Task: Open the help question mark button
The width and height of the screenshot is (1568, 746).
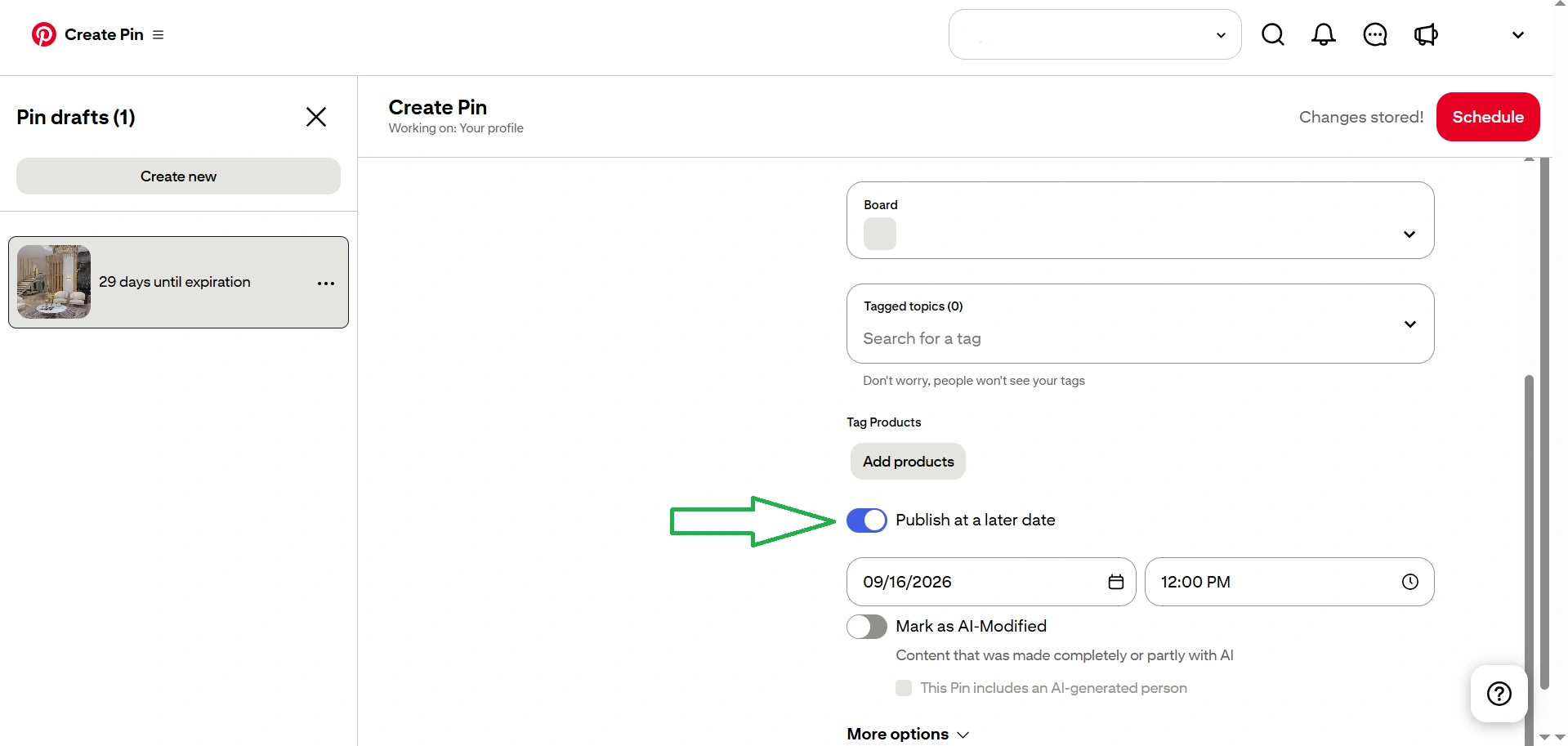Action: (1499, 694)
